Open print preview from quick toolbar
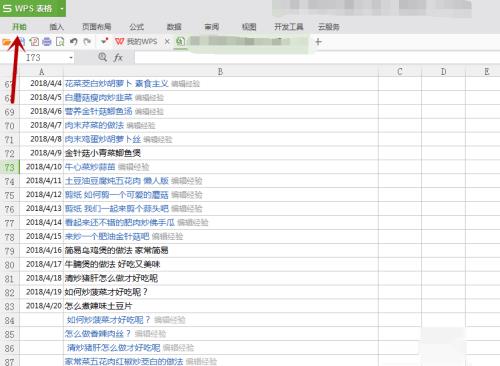This screenshot has width=500, height=366. pyautogui.click(x=60, y=42)
